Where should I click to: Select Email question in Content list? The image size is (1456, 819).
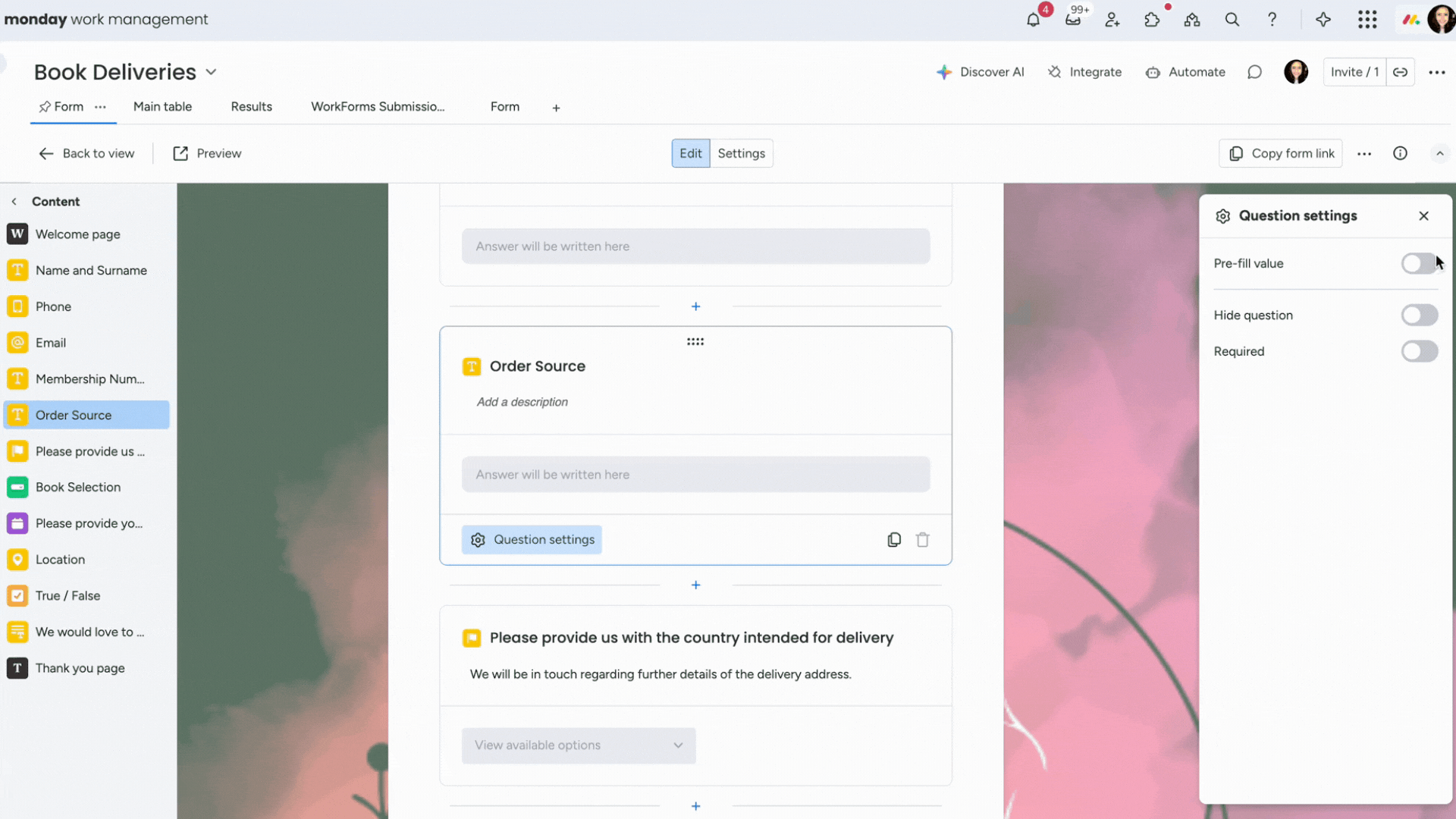87,343
